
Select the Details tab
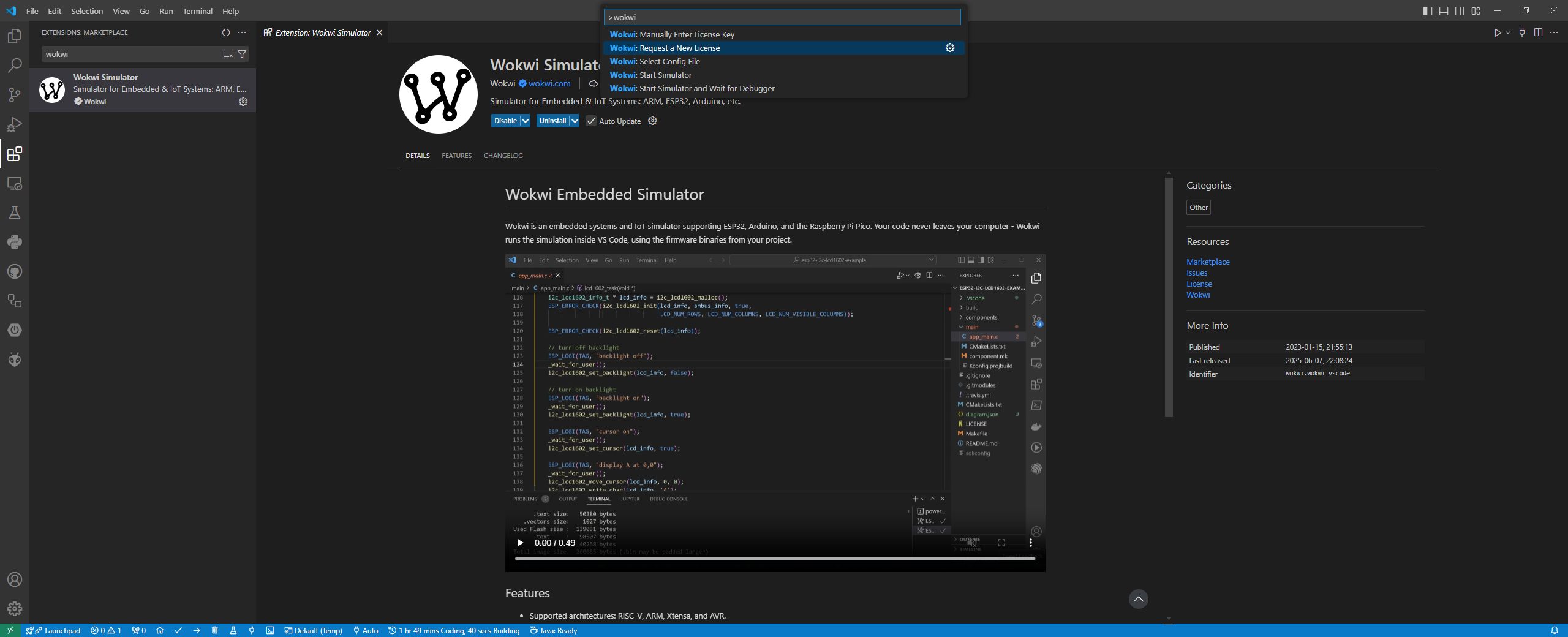[x=418, y=156]
